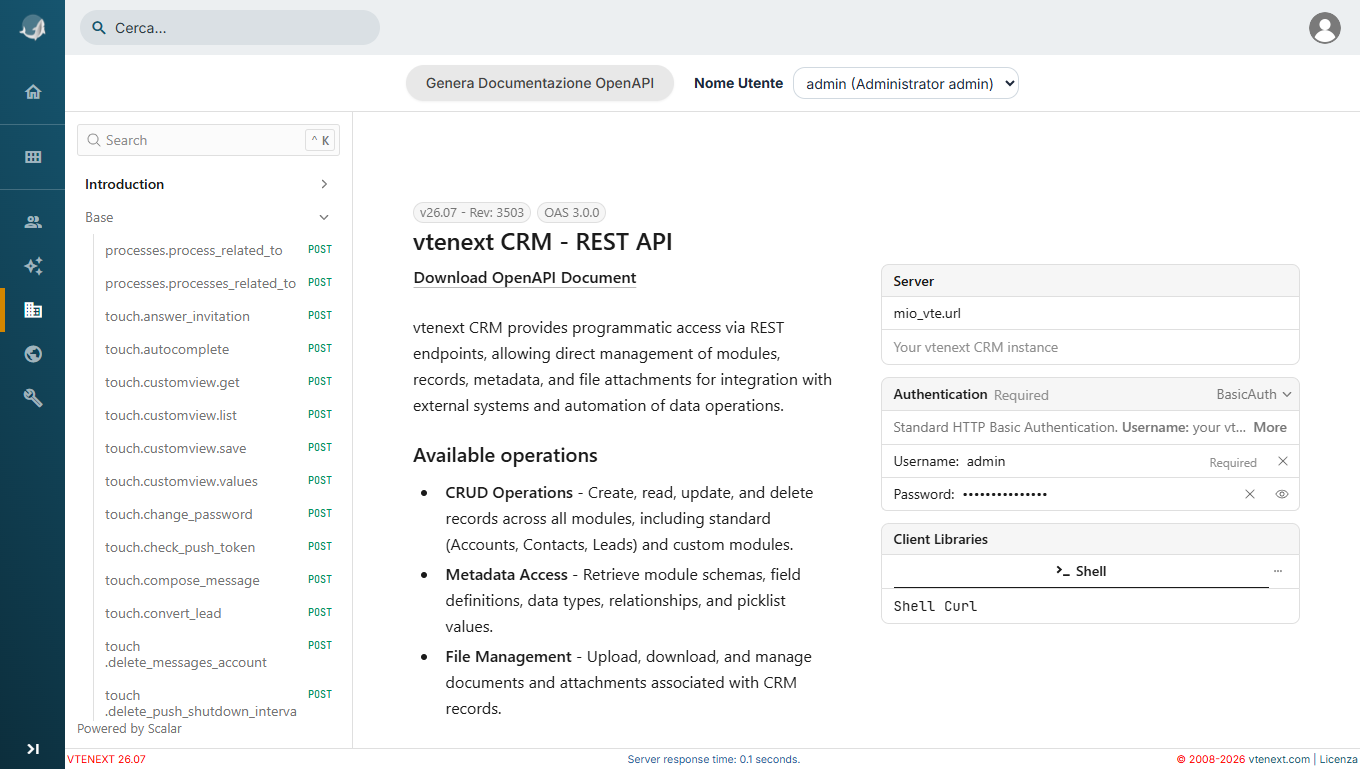This screenshot has width=1360, height=769.
Task: Select the building company icon in sidebar
Action: tap(33, 310)
